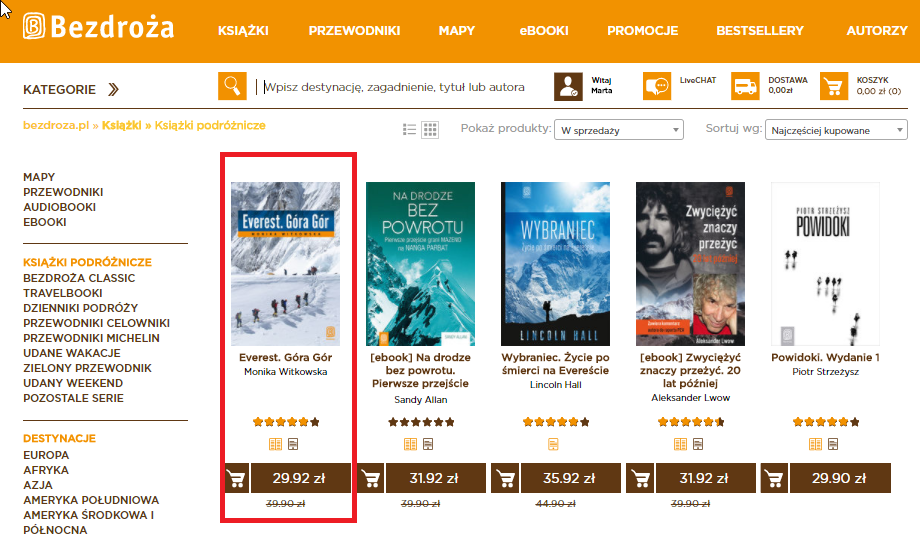Screen dimensions: 920x535
Task: Open Książki podróżnicze breadcrumb link
Action: 210,126
